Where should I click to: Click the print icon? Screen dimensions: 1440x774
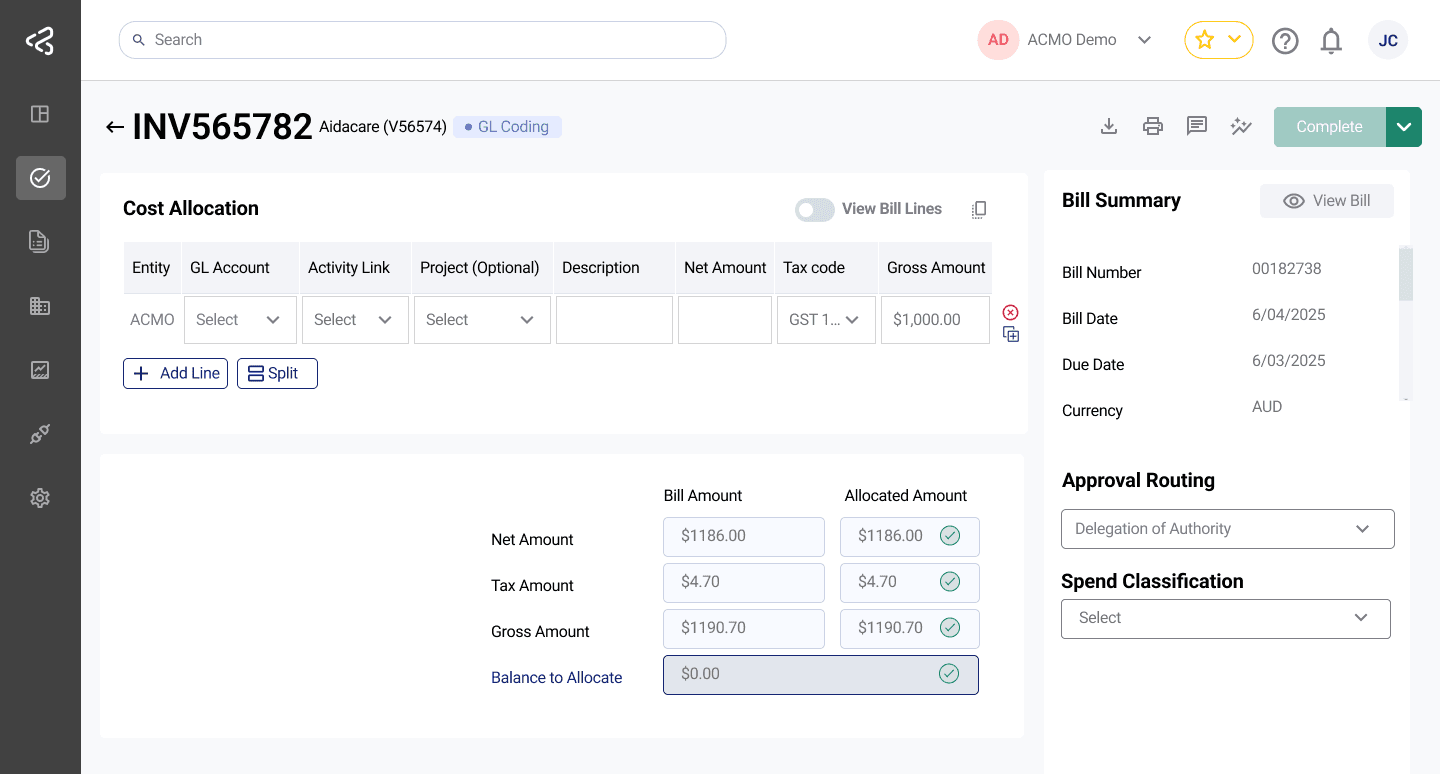(x=1153, y=126)
